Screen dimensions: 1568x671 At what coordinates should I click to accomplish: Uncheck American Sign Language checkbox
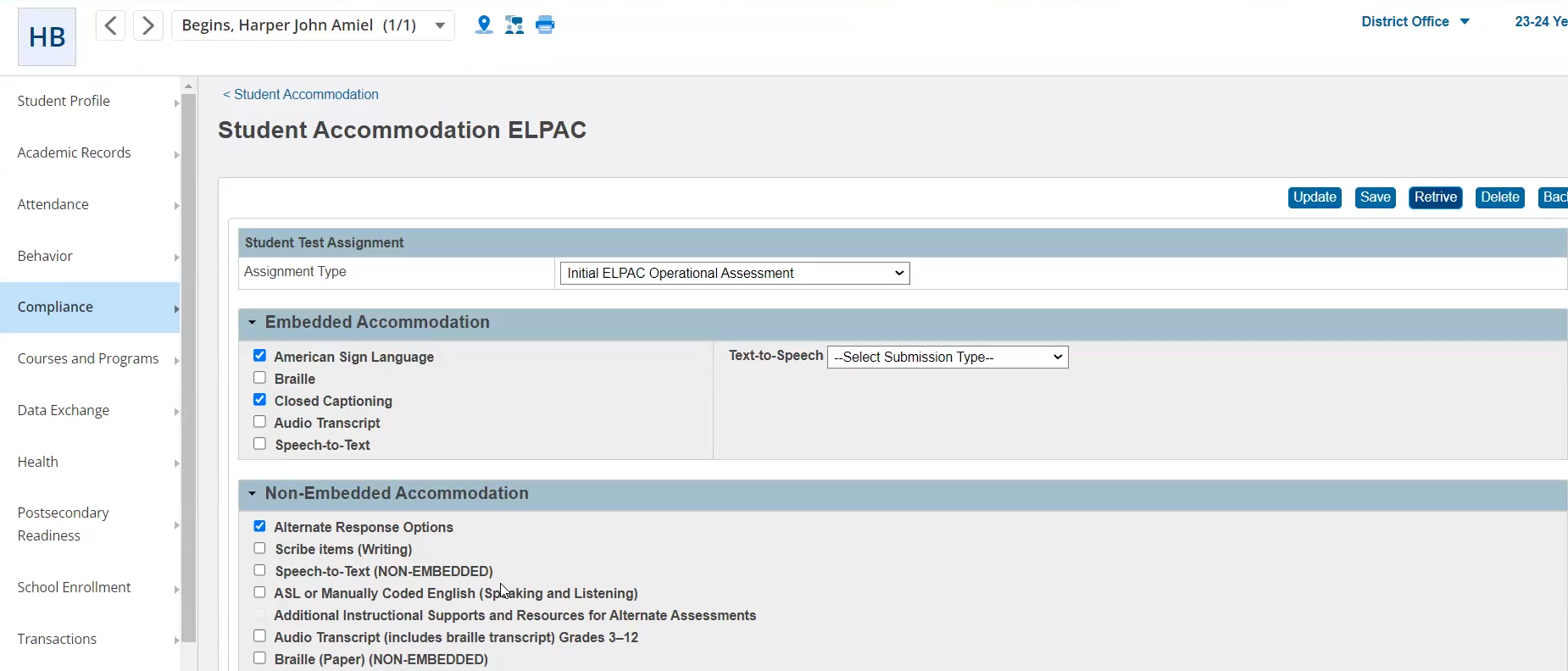tap(259, 356)
